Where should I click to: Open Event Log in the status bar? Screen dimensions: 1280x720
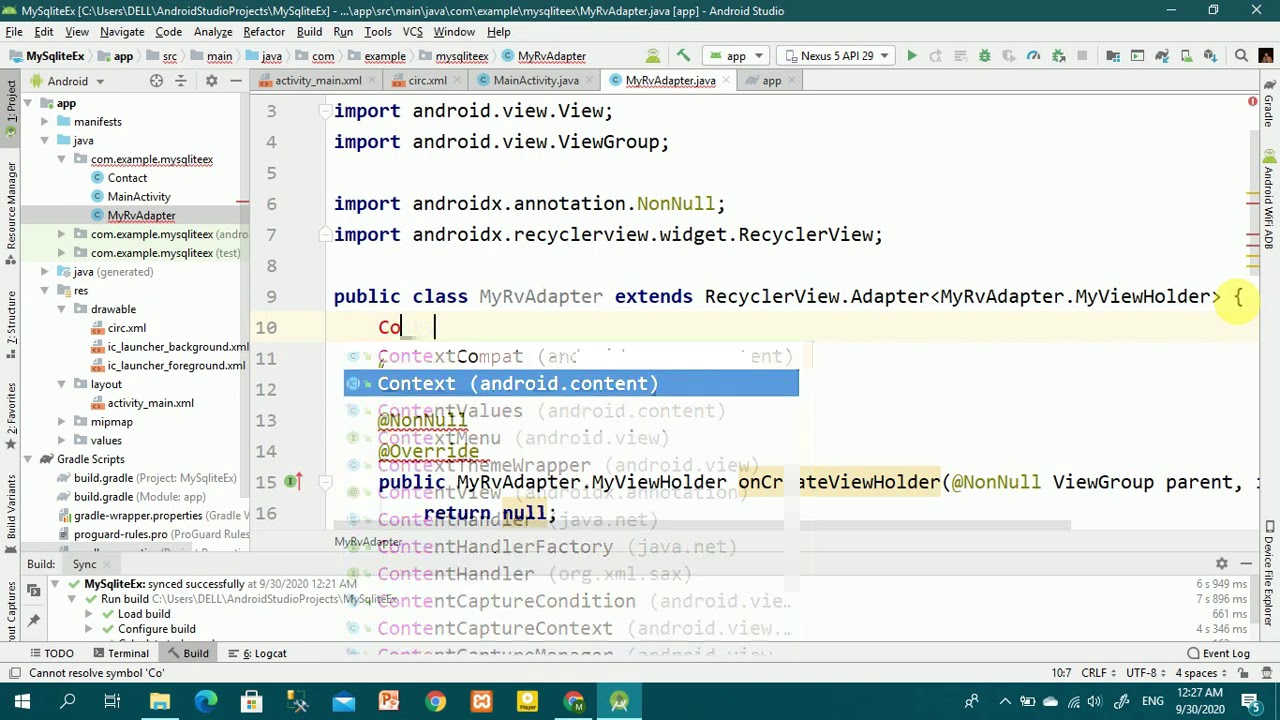[1219, 654]
